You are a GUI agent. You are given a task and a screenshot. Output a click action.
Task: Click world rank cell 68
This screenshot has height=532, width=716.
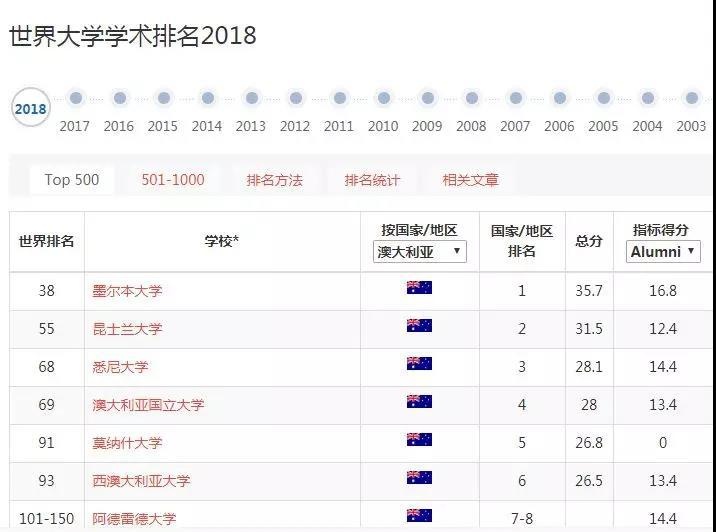47,367
